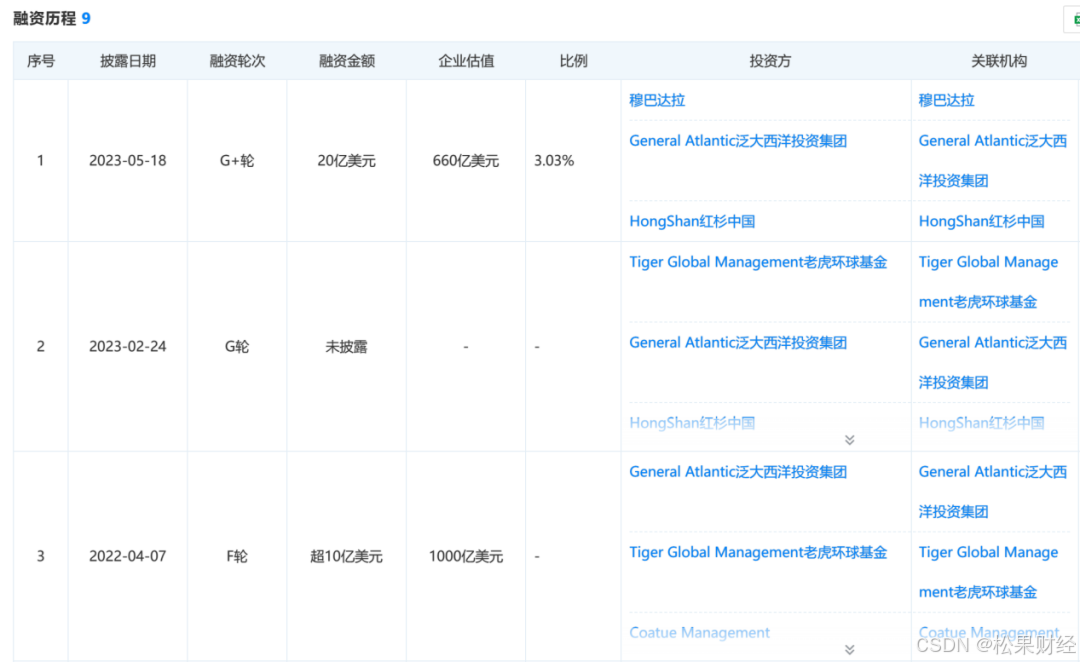1080x662 pixels.
Task: Click the 融资金额 column header
Action: (346, 61)
